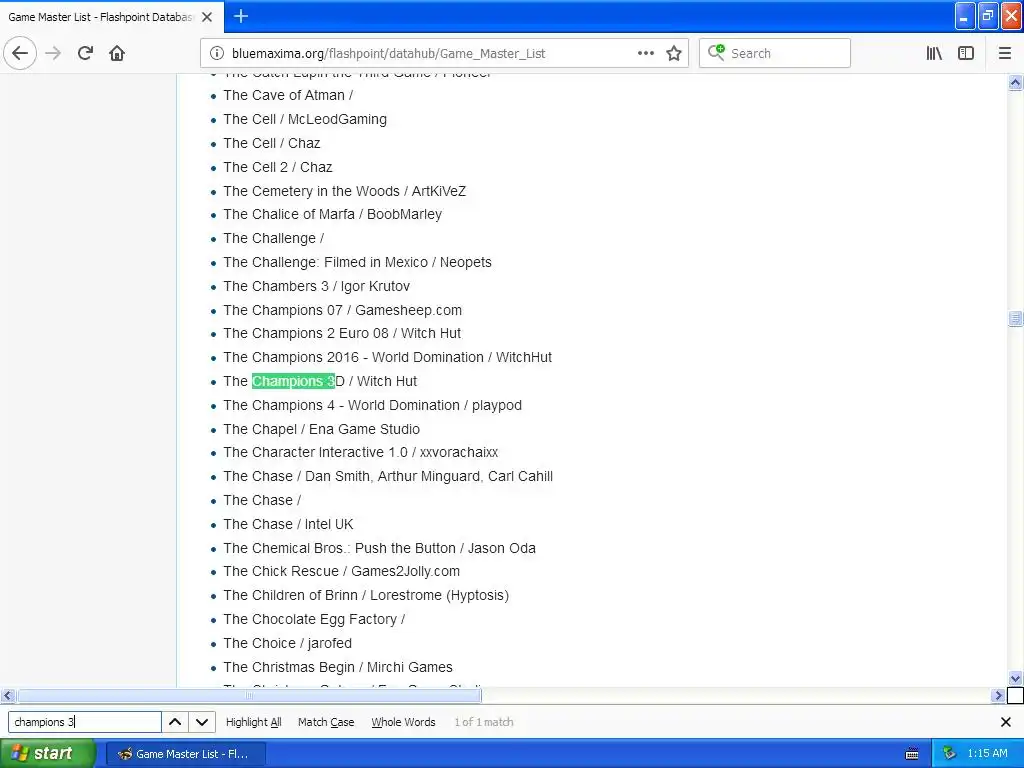The image size is (1024, 768).
Task: Click 'The Chocolate Egg Factory /' entry
Action: (x=314, y=620)
